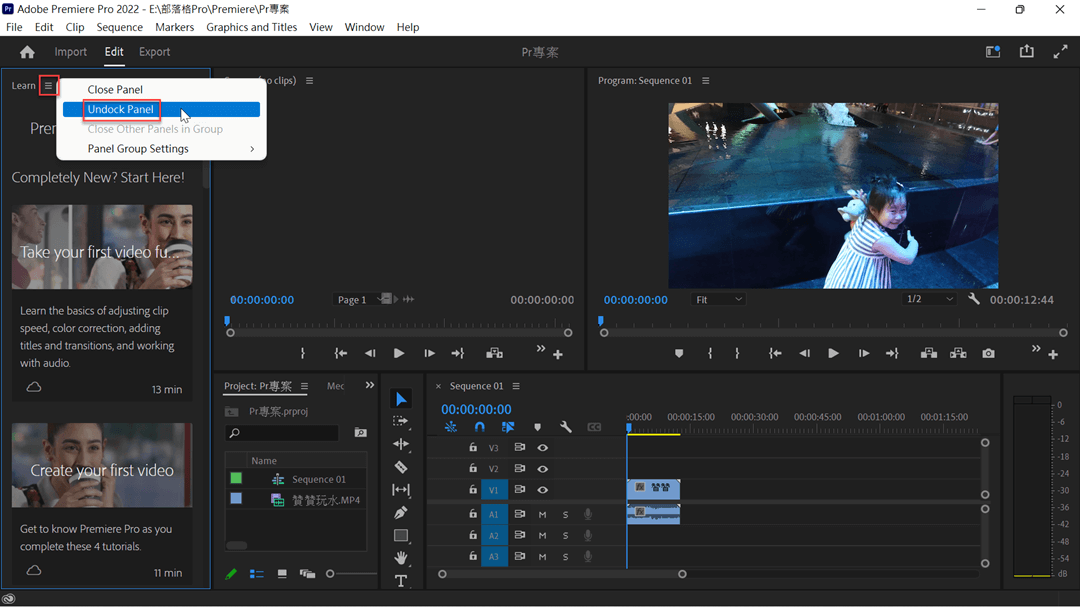The height and width of the screenshot is (607, 1080).
Task: Open Program monitor settings wrench
Action: coord(974,299)
